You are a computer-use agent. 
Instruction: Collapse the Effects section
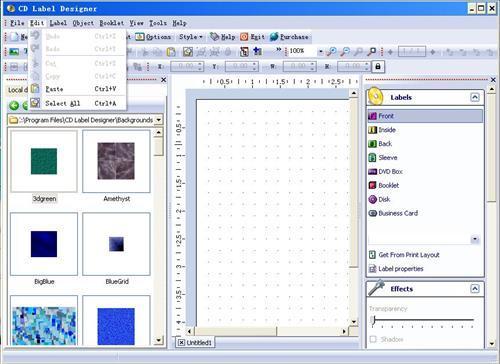[475, 289]
